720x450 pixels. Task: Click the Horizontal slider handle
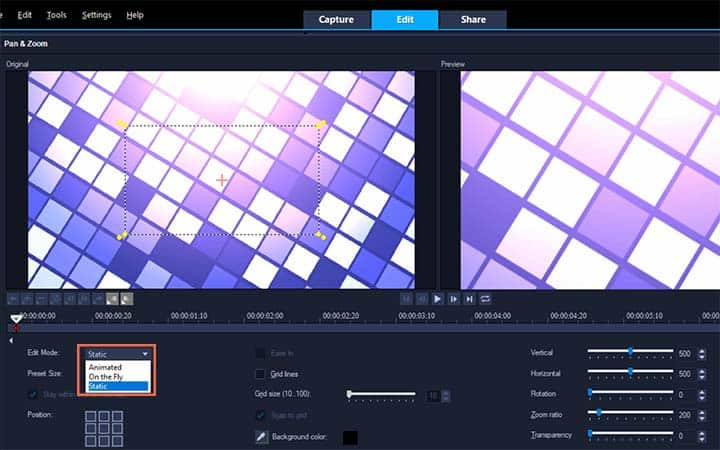(x=630, y=371)
